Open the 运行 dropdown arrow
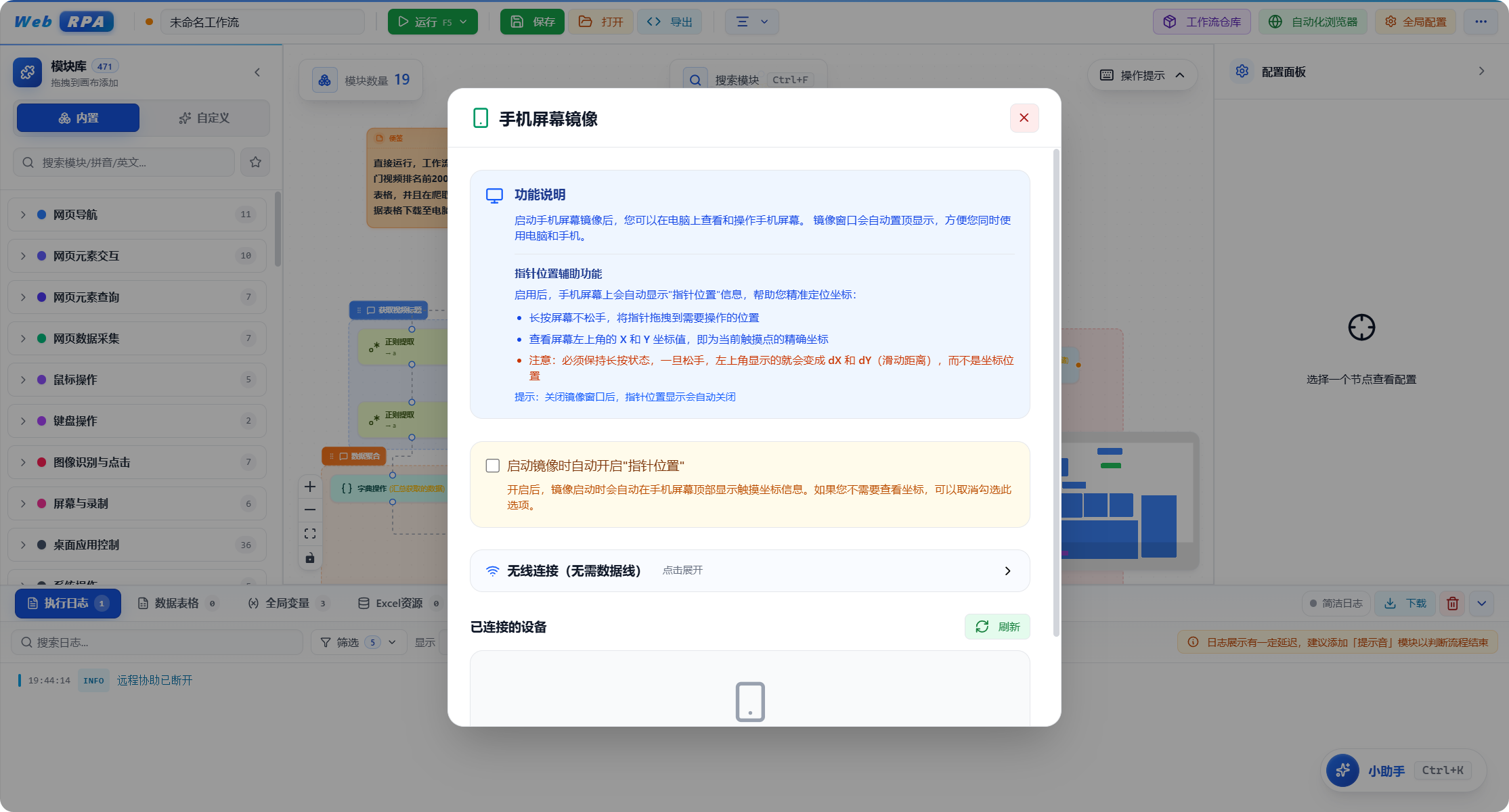This screenshot has width=1509, height=812. click(464, 22)
